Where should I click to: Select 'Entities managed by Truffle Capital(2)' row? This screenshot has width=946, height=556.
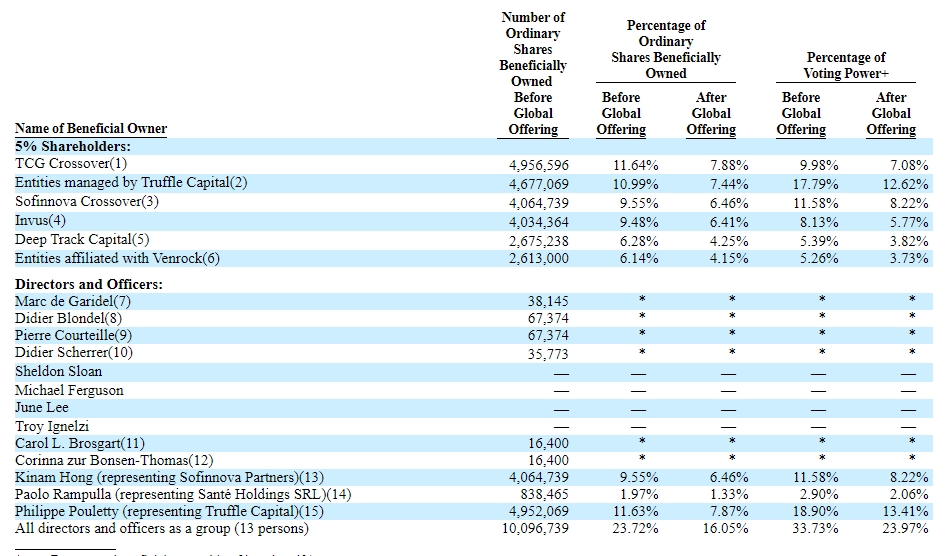tap(474, 183)
